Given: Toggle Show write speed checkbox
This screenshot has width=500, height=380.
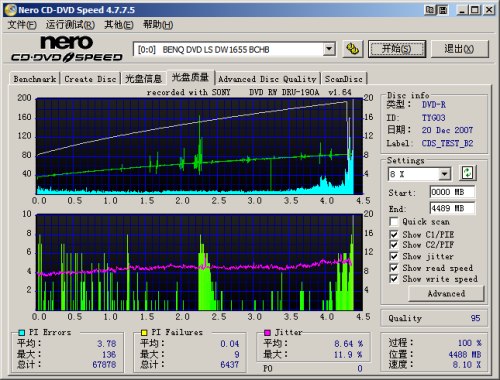Looking at the screenshot, I should [x=394, y=279].
